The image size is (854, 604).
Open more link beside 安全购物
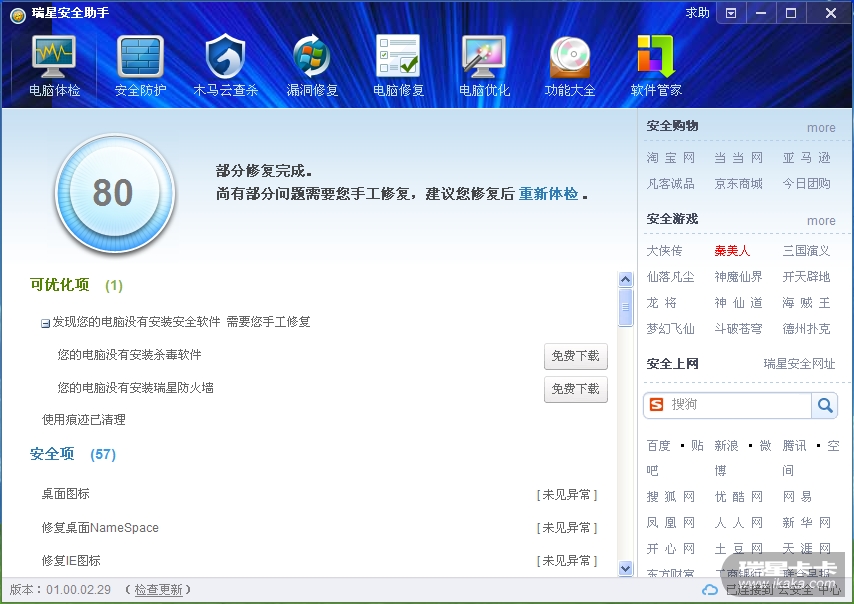[821, 128]
